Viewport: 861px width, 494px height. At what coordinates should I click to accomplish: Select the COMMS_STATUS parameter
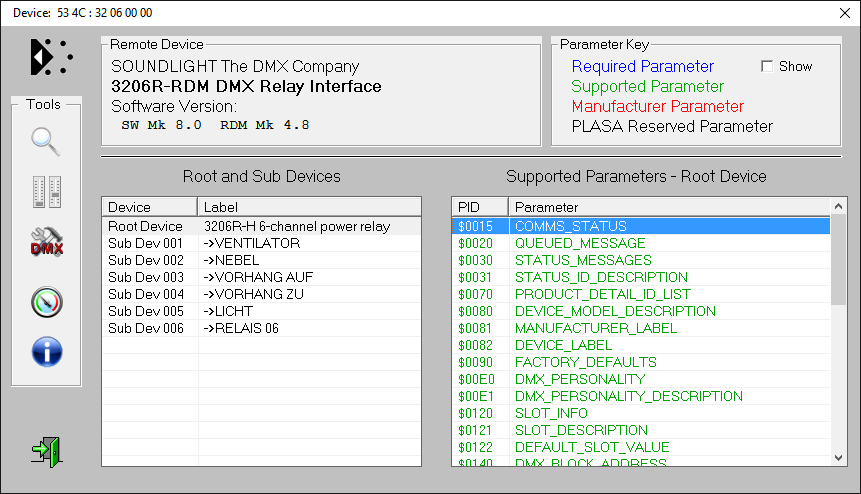(x=570, y=226)
